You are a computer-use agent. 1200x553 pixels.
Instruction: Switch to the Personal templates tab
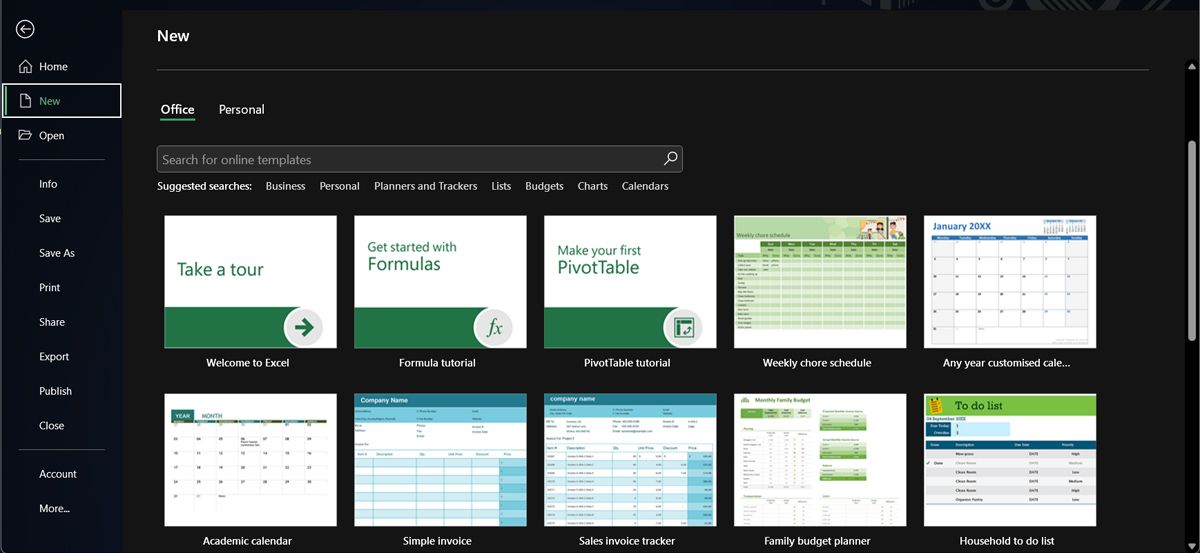tap(241, 109)
